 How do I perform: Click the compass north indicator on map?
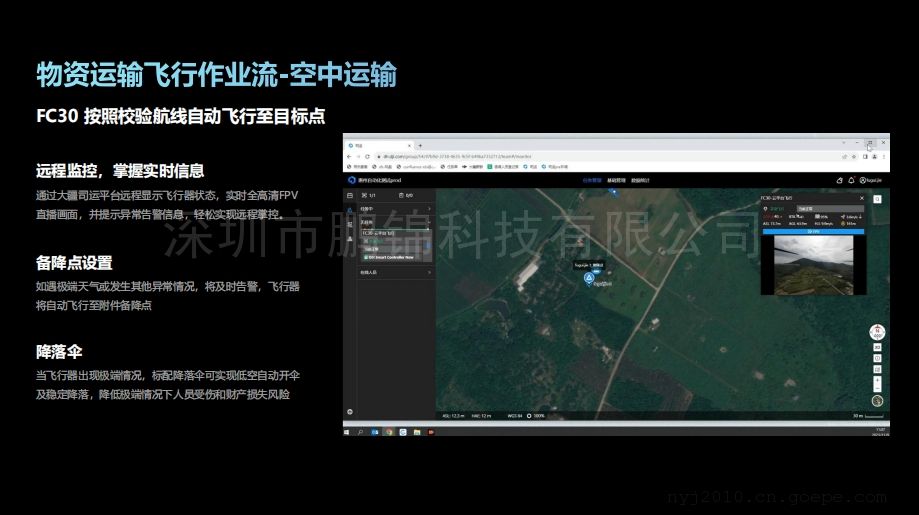tap(877, 329)
